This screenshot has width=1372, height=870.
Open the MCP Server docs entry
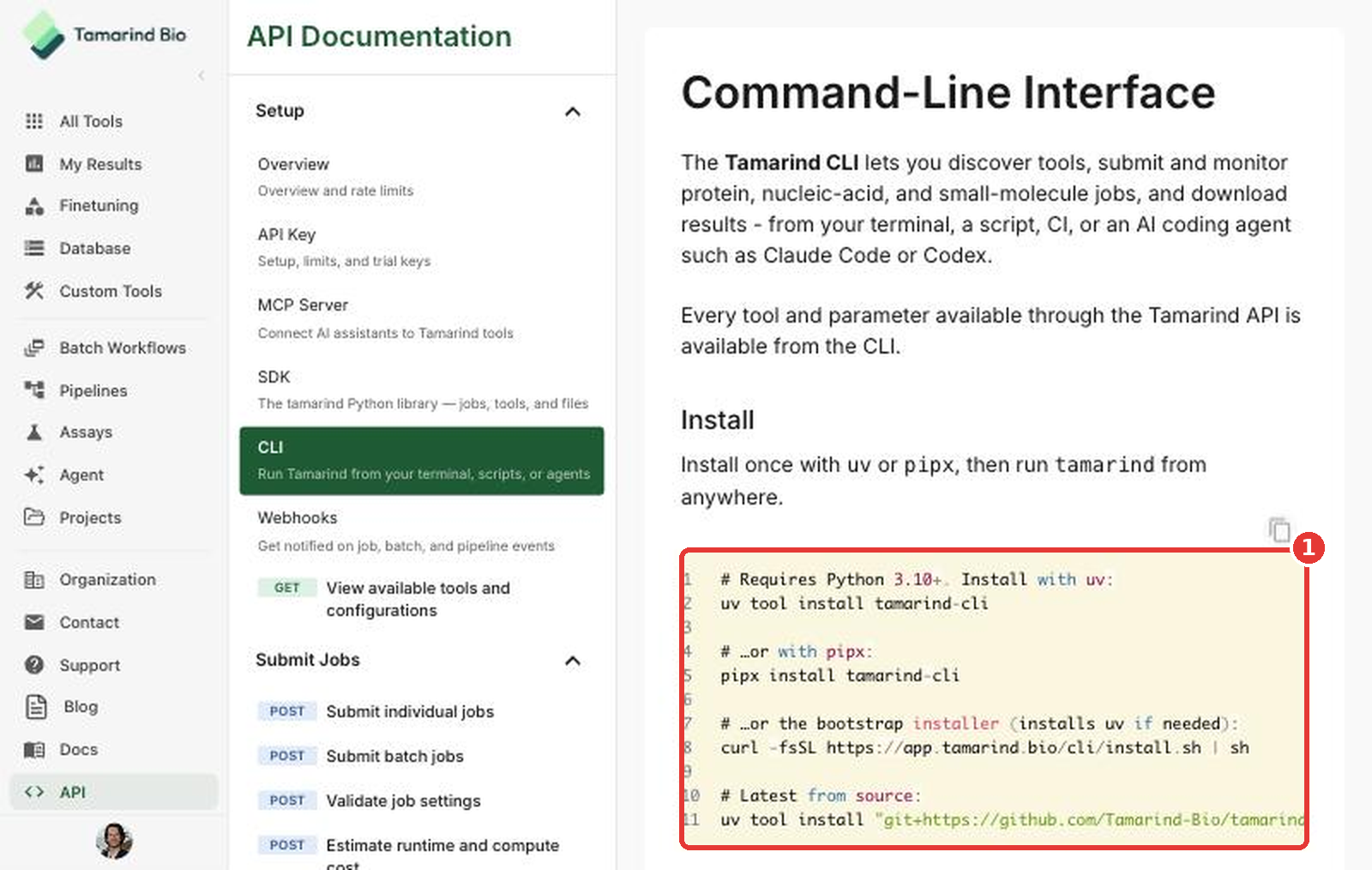[422, 317]
